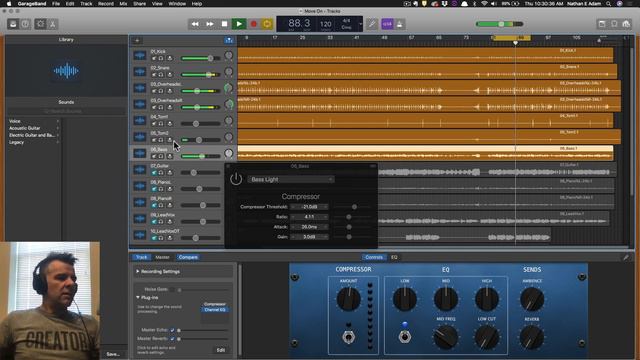Click the Fast Forward transport button
The image size is (640, 360).
point(210,24)
